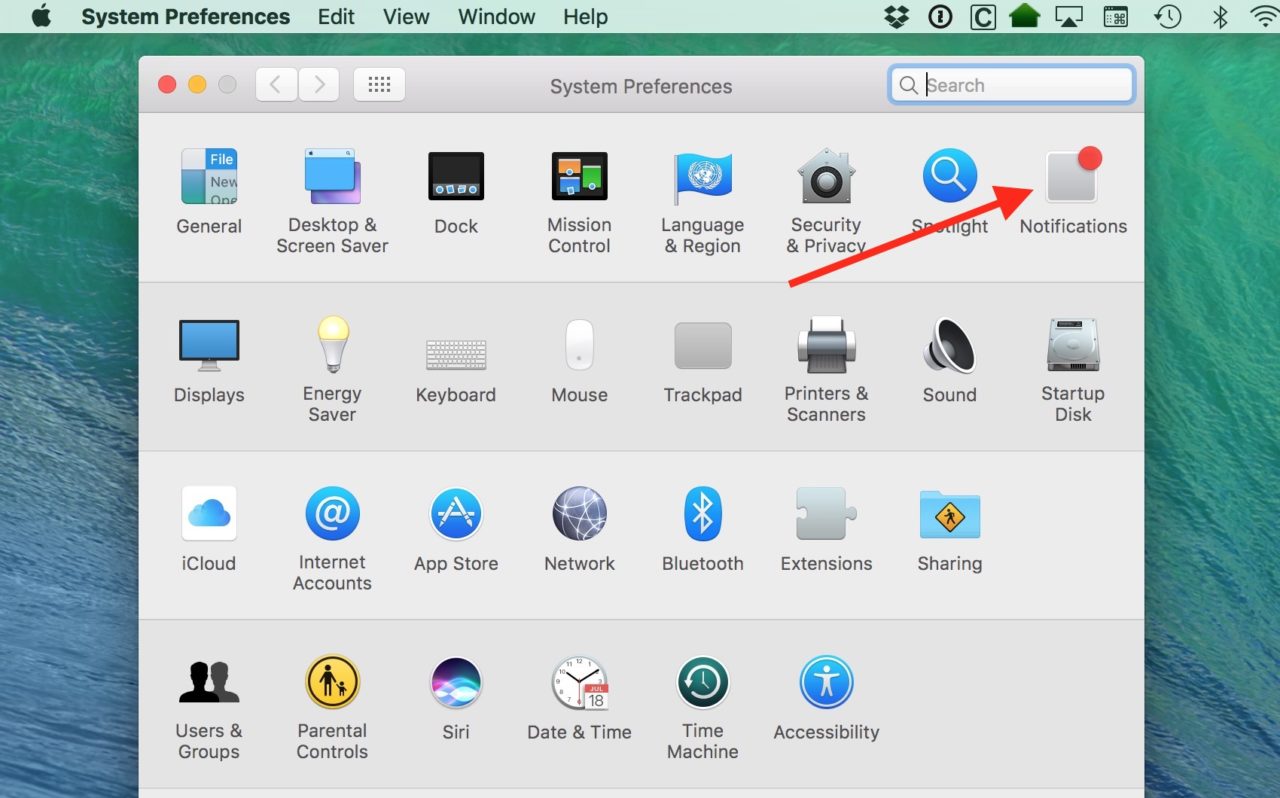Open the Edit menu

[x=336, y=17]
